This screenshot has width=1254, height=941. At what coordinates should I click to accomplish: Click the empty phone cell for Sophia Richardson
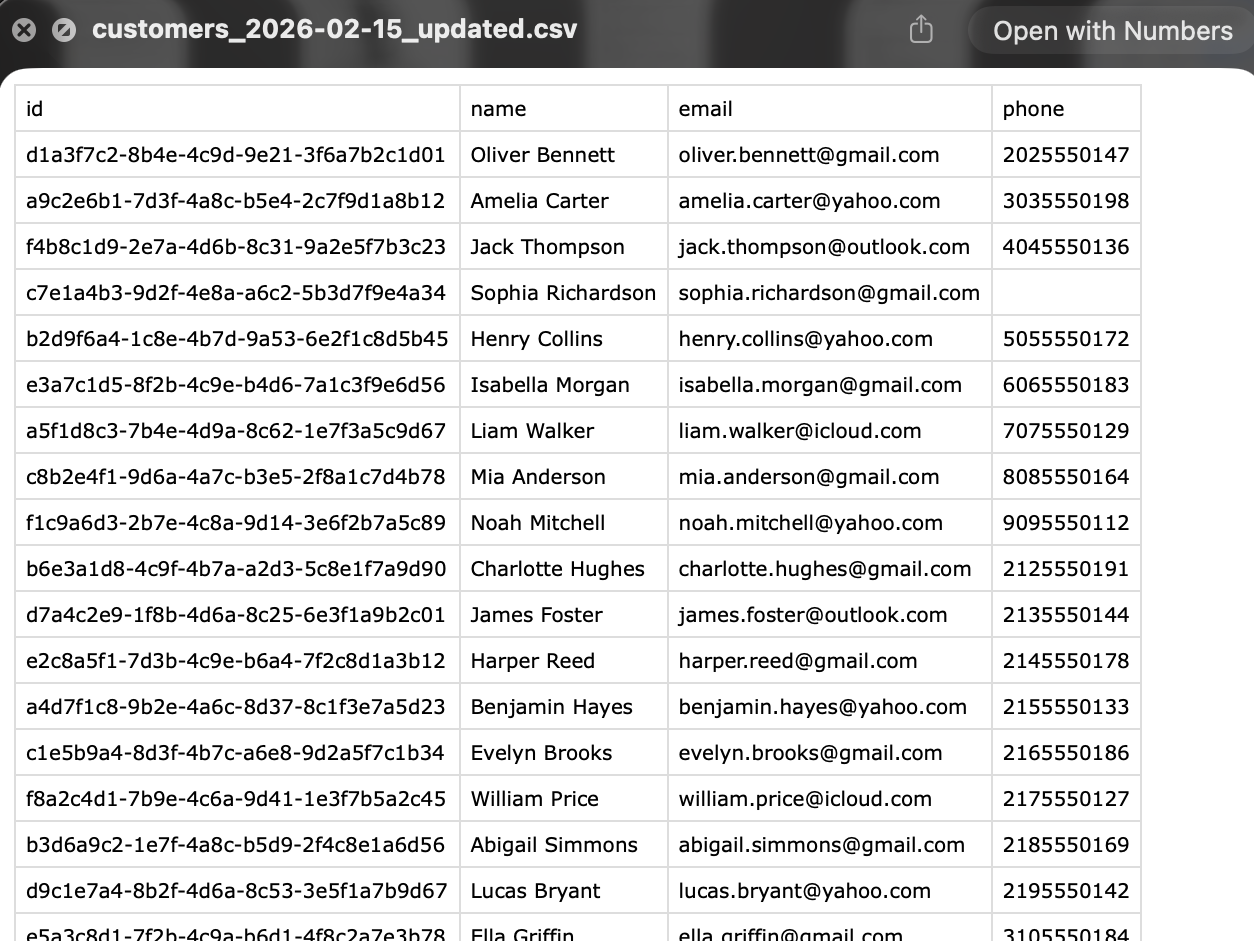click(1065, 293)
